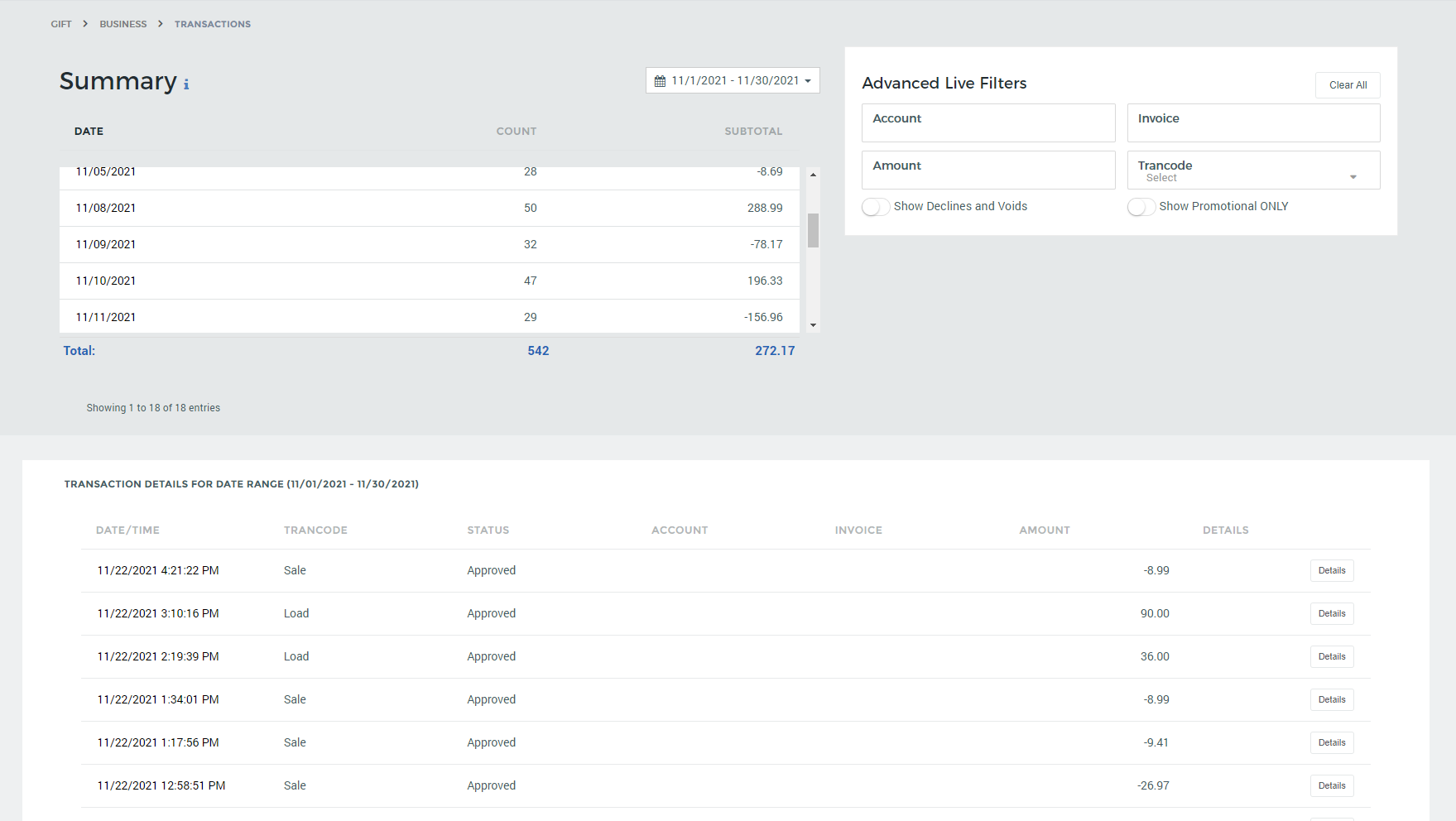1456x821 pixels.
Task: Show Details for the -26.97 sale
Action: click(x=1331, y=785)
